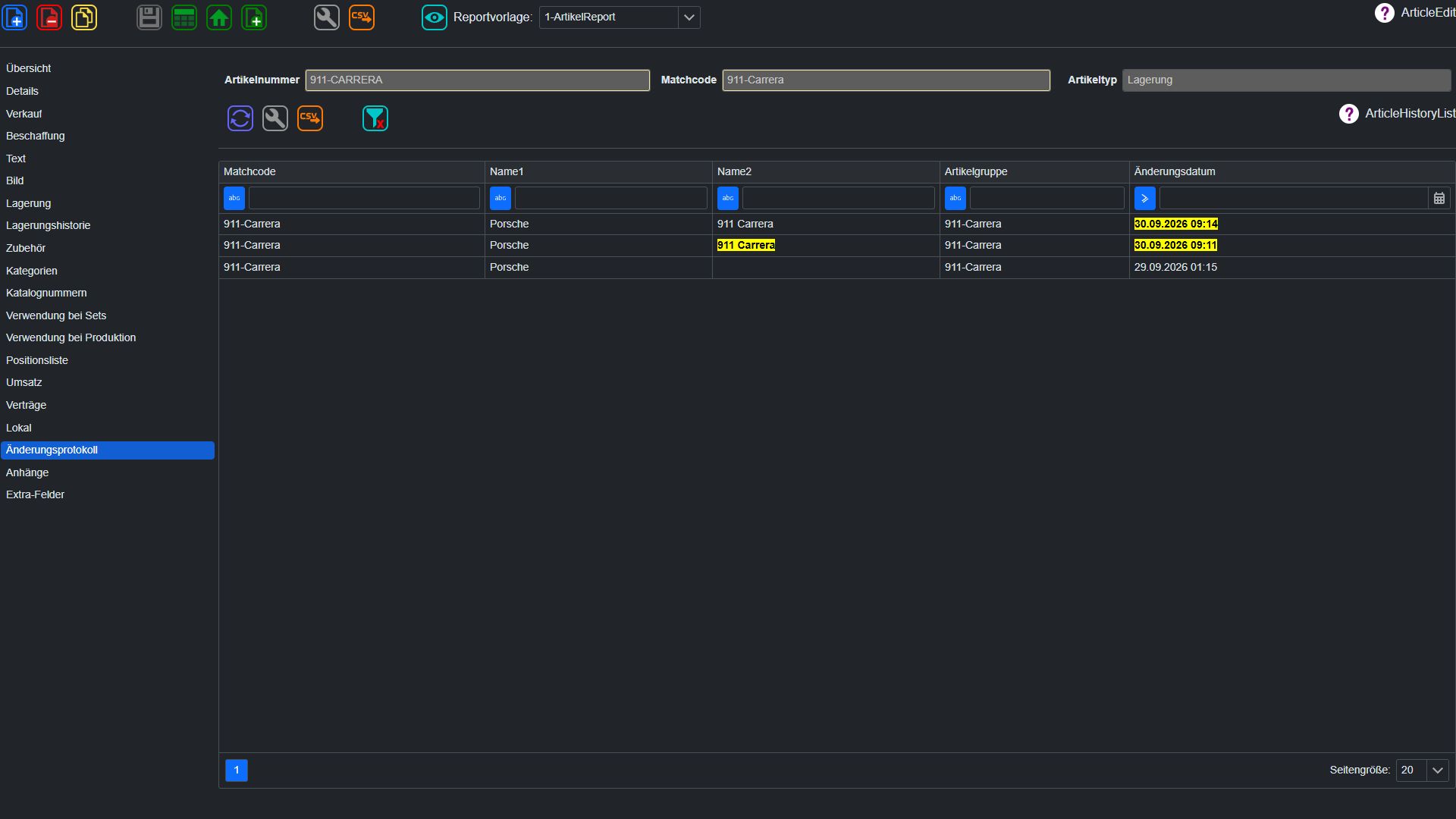Go to page 1 of results

[x=237, y=770]
